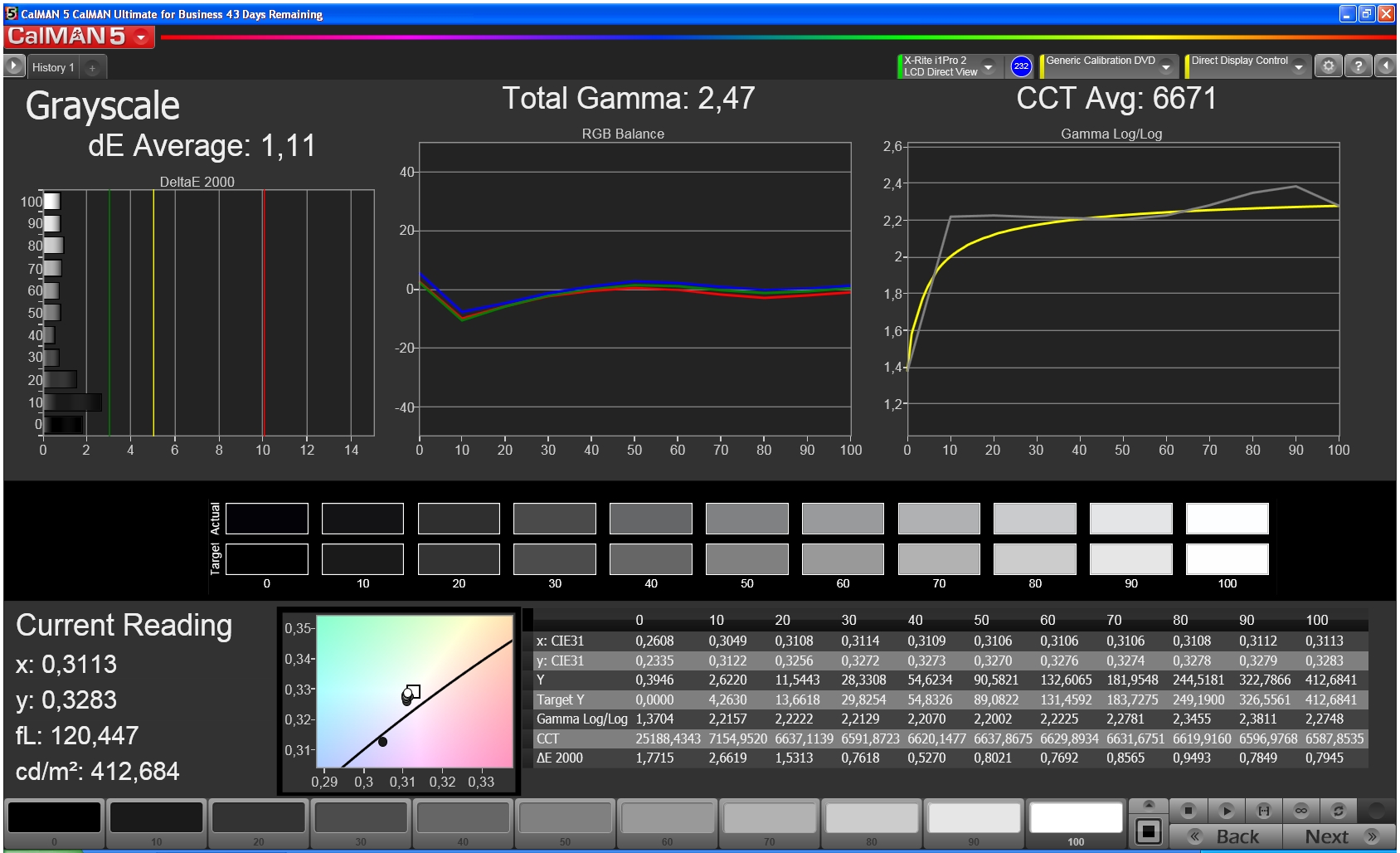Select the 50 grayscale level button
Image resolution: width=1400 pixels, height=853 pixels.
(x=565, y=823)
